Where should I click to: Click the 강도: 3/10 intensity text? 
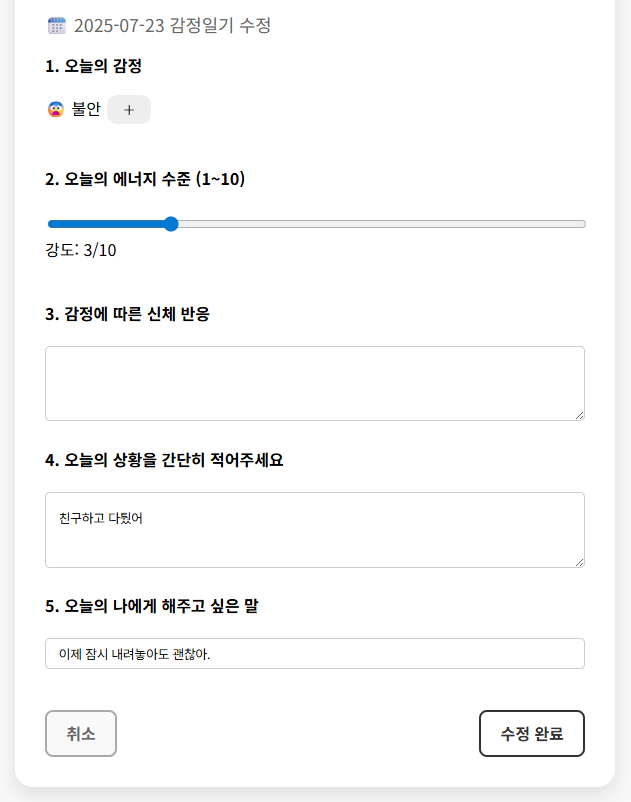[81, 250]
